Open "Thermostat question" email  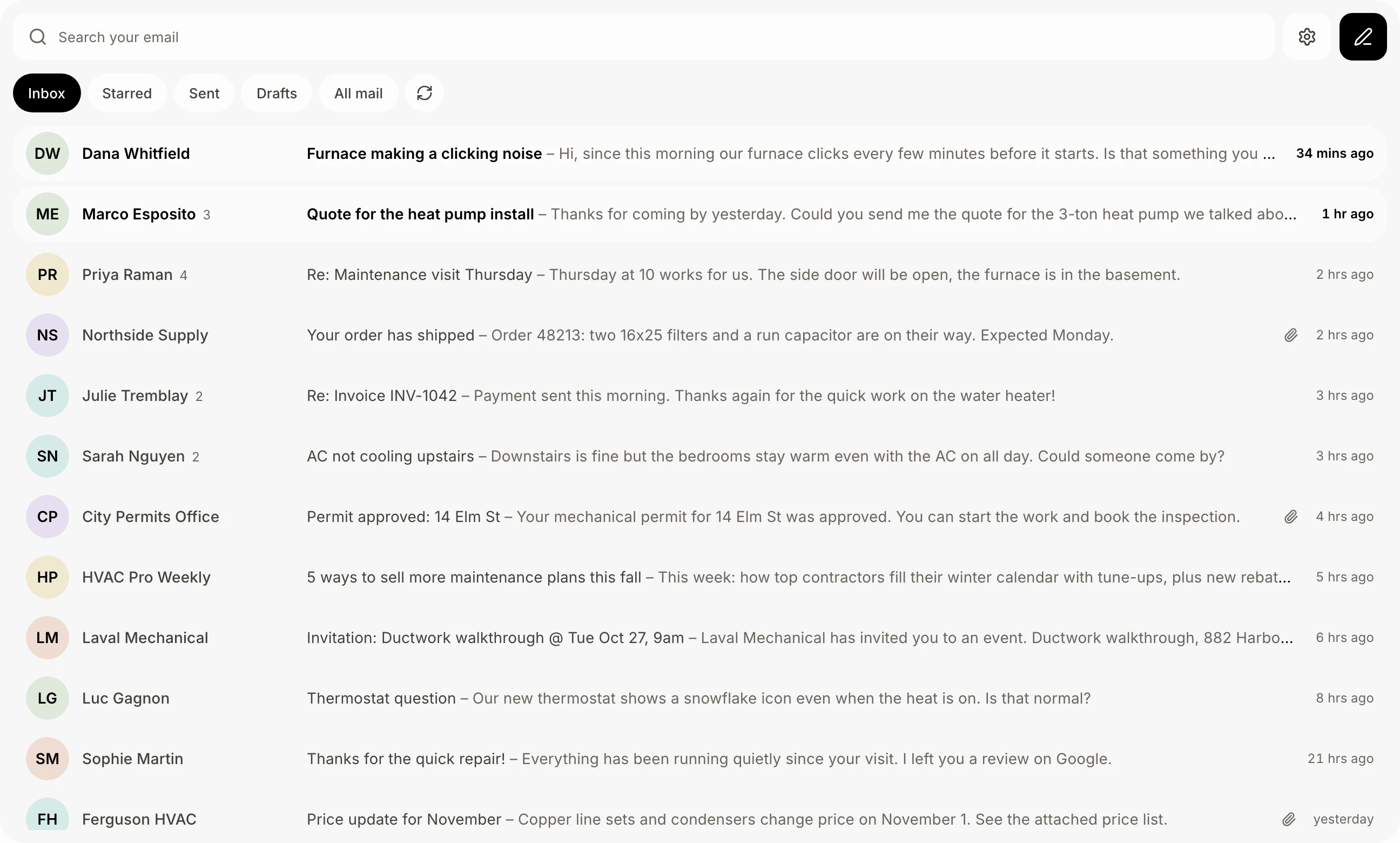[699, 698]
